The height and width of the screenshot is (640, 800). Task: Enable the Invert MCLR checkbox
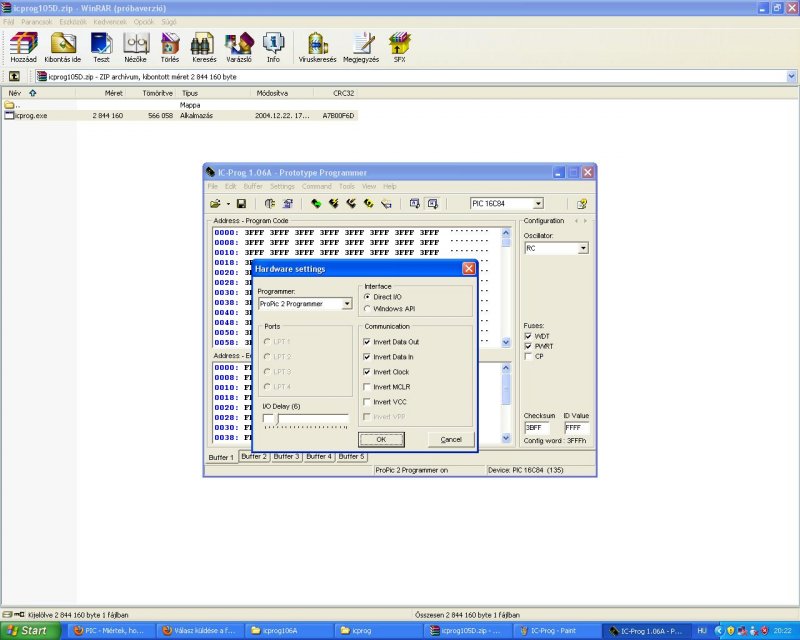(x=367, y=387)
